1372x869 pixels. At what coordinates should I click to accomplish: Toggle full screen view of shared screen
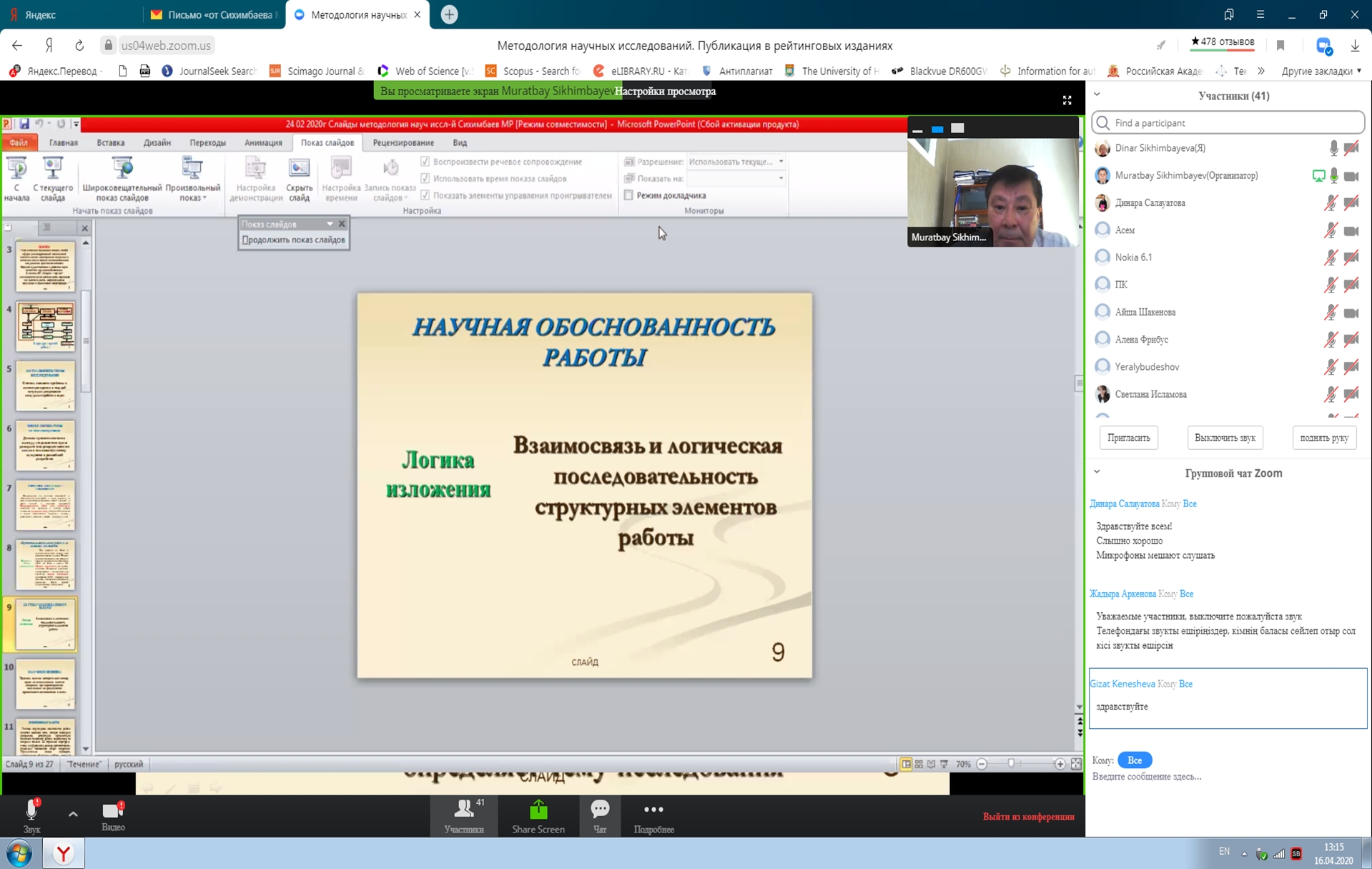(x=1067, y=101)
